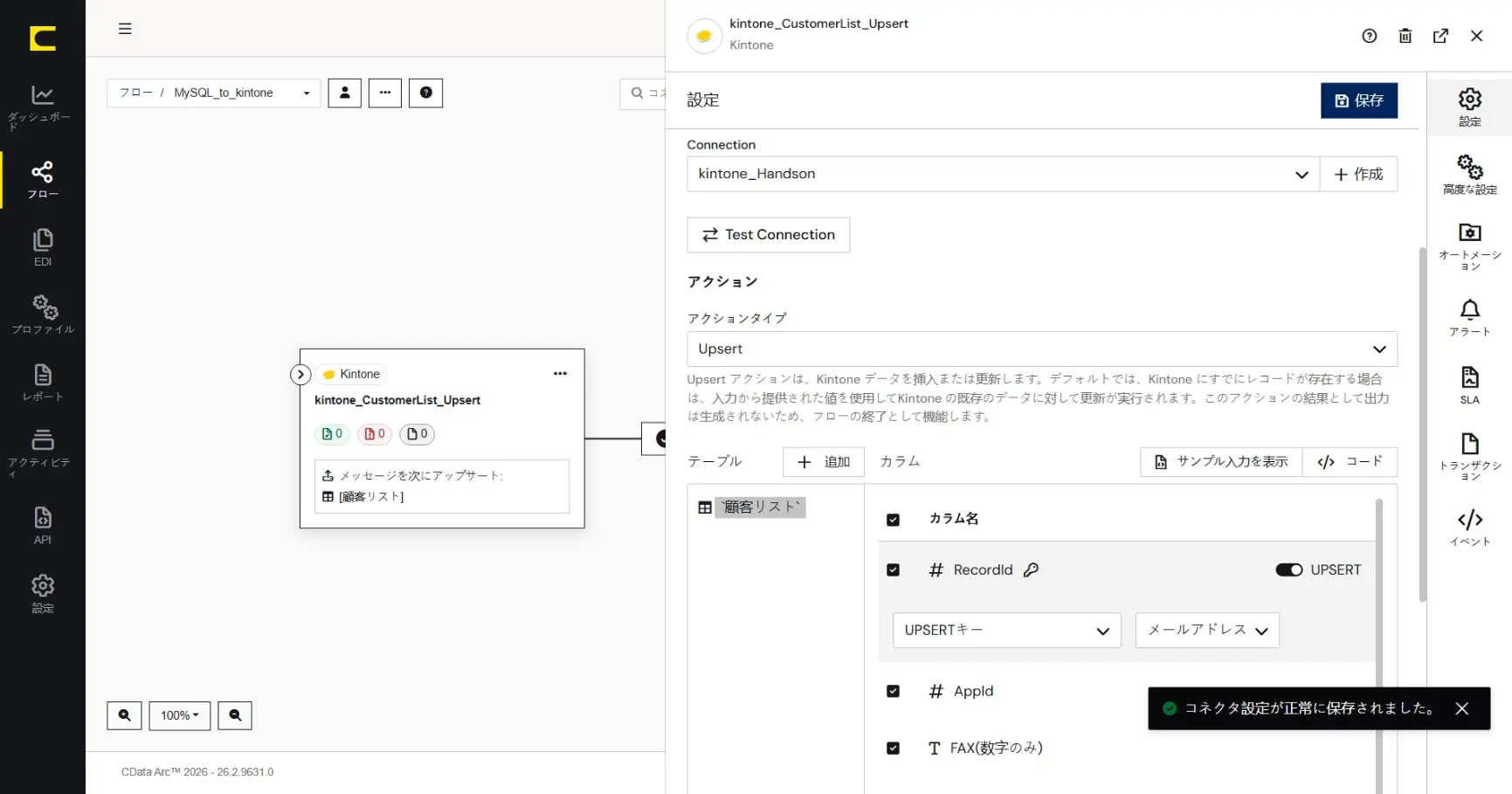Uncheck the RecordId column checkbox

(893, 570)
